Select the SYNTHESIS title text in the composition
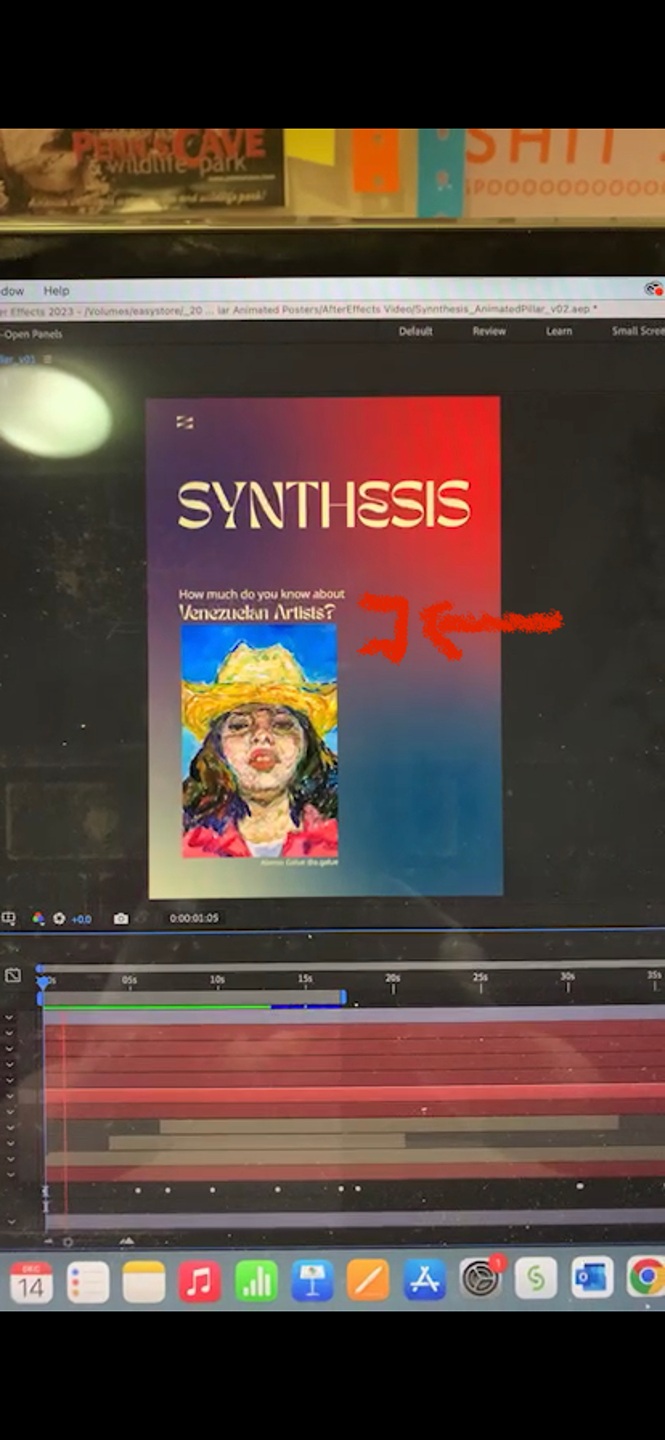665x1440 pixels. click(324, 504)
